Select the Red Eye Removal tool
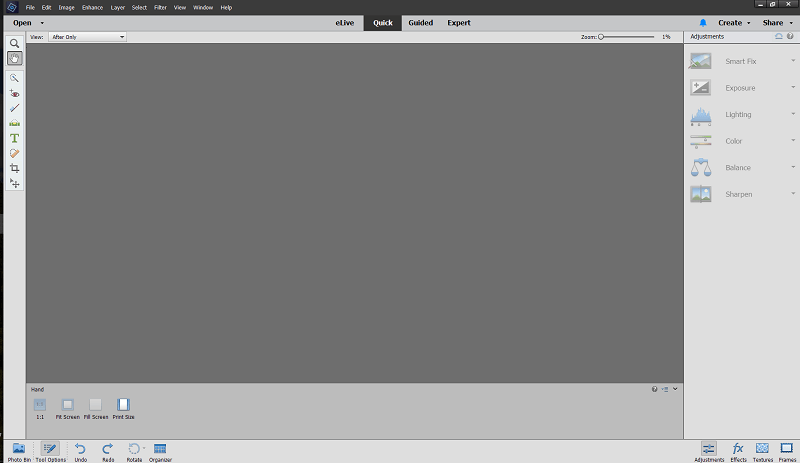The width and height of the screenshot is (800, 463). (x=14, y=93)
